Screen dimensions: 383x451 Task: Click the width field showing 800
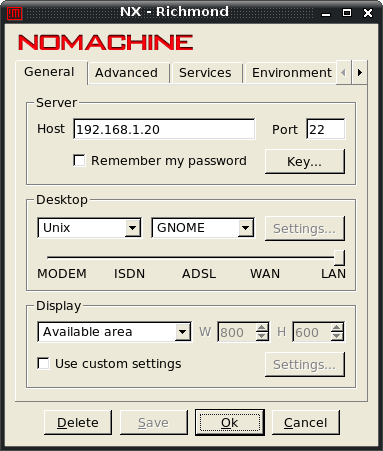(x=237, y=332)
